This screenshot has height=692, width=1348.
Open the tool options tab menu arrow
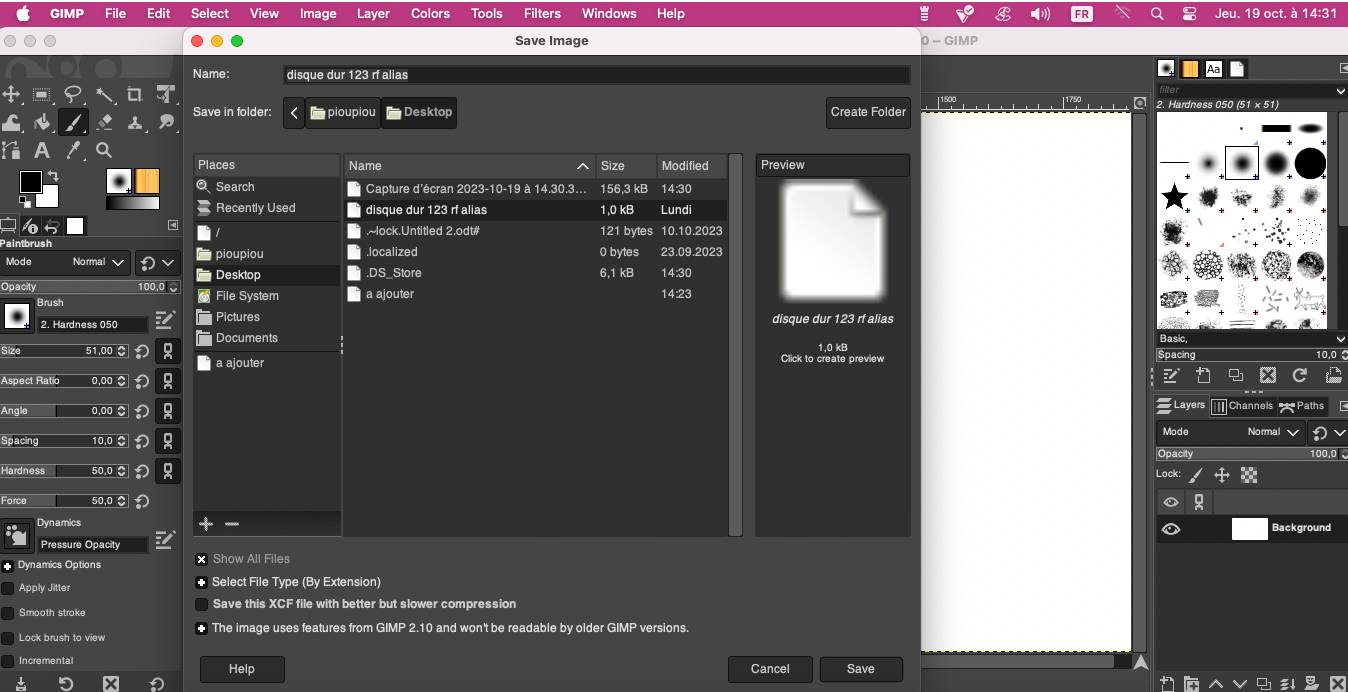pos(172,226)
